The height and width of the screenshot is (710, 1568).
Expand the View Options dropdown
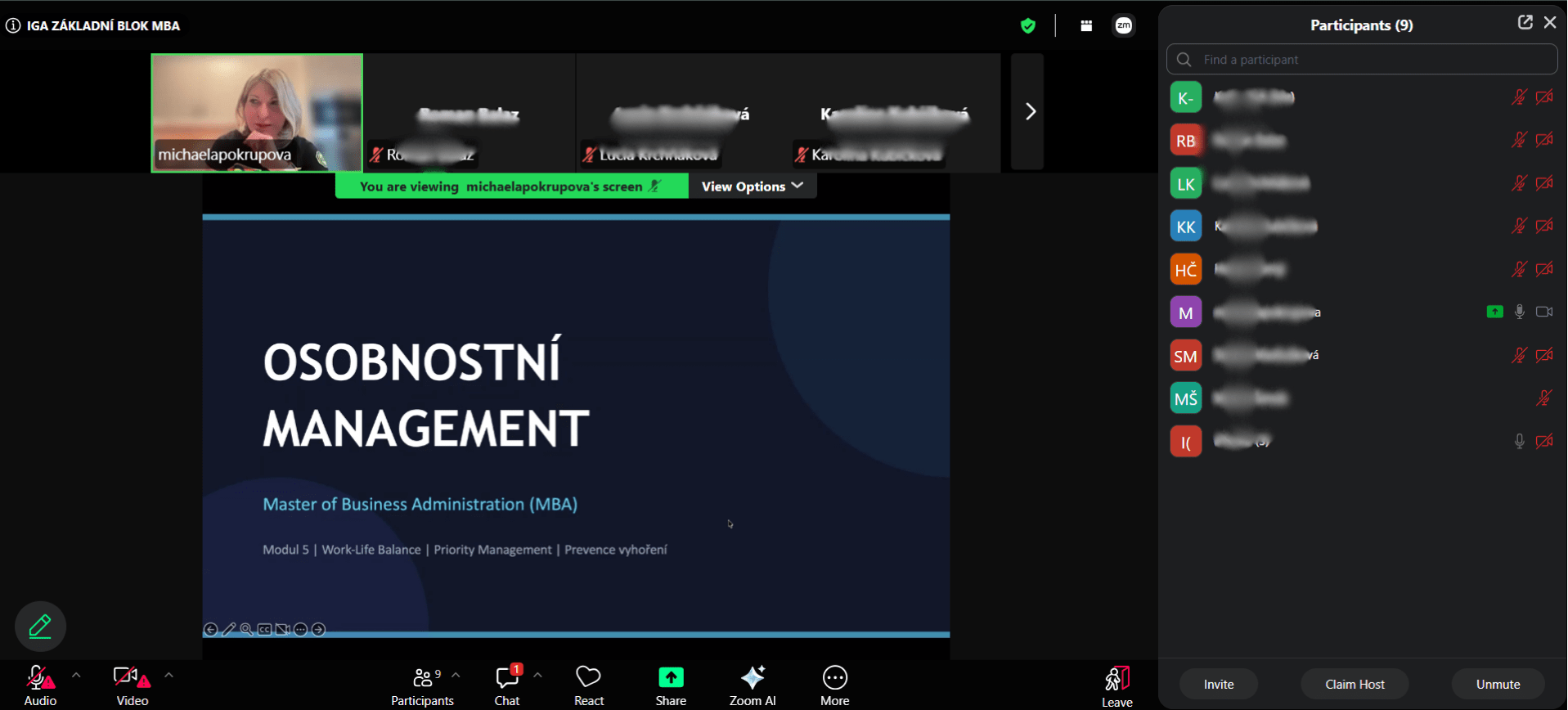point(753,186)
